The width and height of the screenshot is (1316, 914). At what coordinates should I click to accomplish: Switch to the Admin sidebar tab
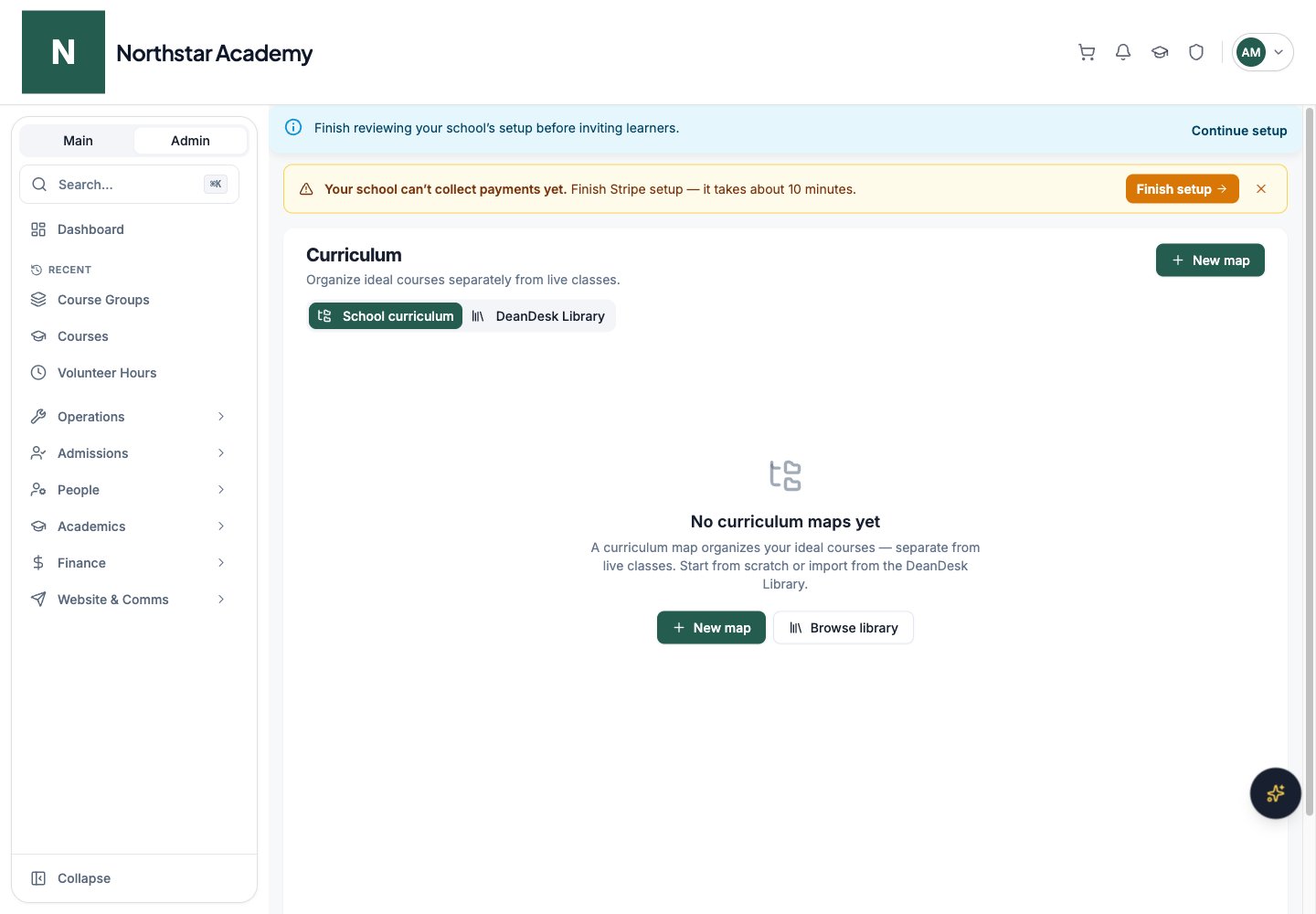pos(190,141)
